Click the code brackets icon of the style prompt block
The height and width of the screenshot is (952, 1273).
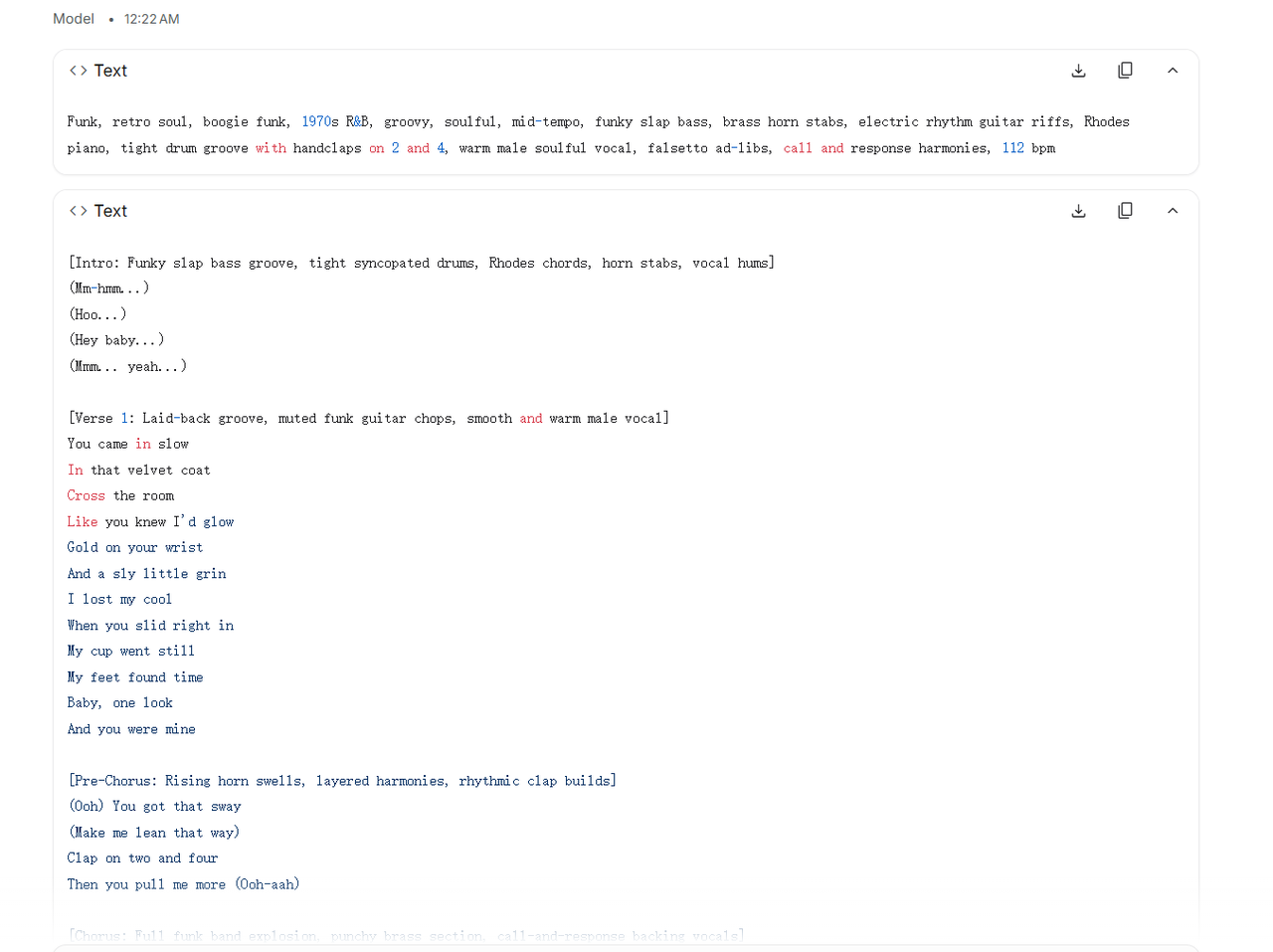coord(79,71)
